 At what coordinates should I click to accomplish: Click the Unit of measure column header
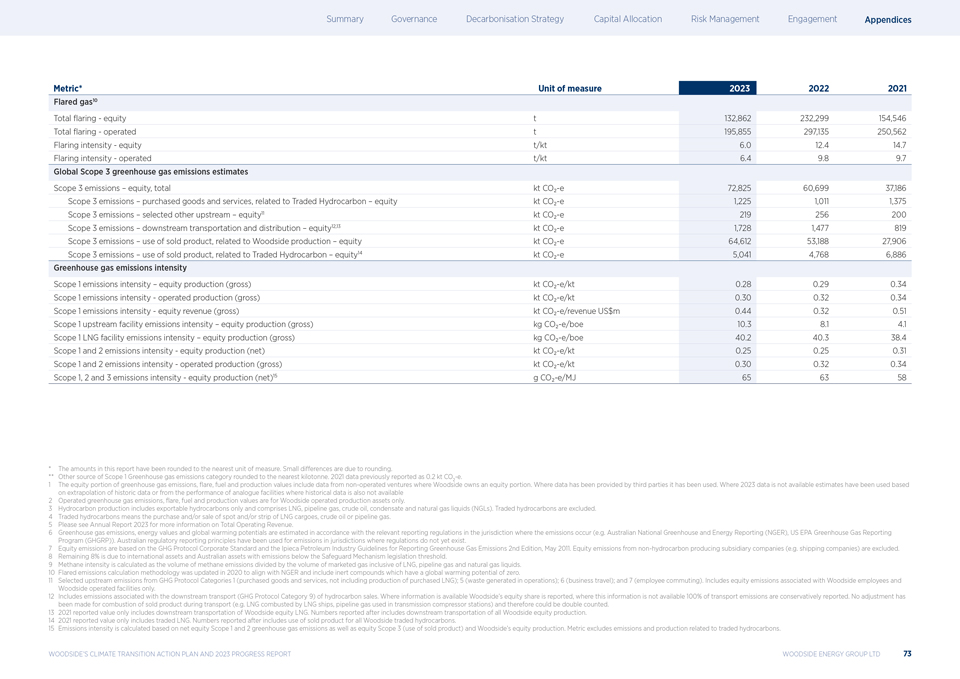pos(569,88)
